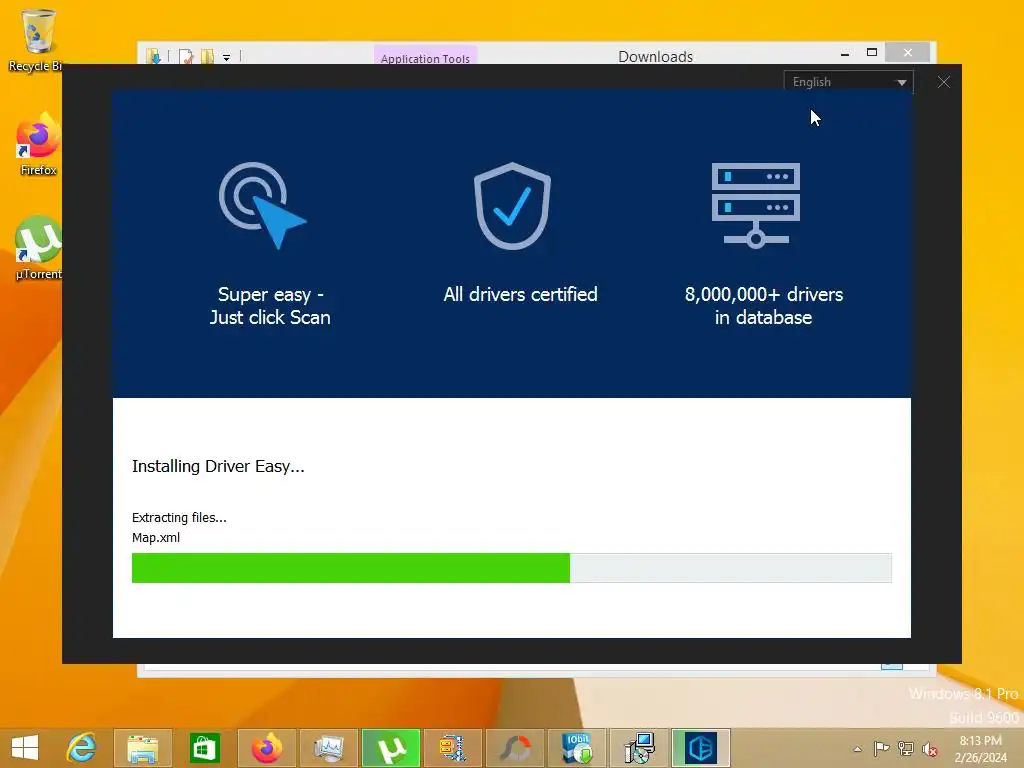1024x768 pixels.
Task: Open the gray-red circular app taskbar icon
Action: click(x=515, y=748)
